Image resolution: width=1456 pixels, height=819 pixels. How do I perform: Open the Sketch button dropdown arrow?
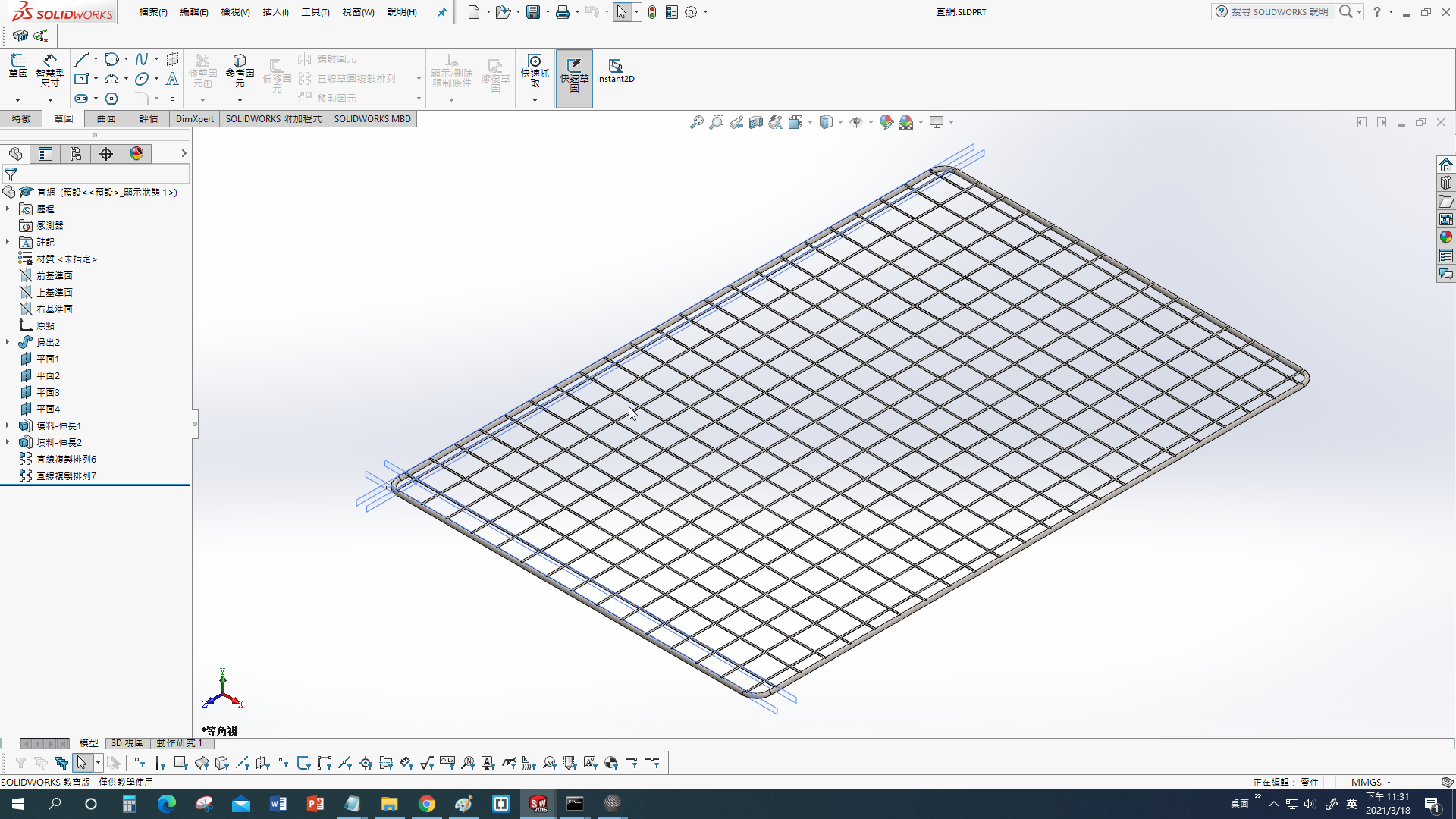pyautogui.click(x=17, y=100)
